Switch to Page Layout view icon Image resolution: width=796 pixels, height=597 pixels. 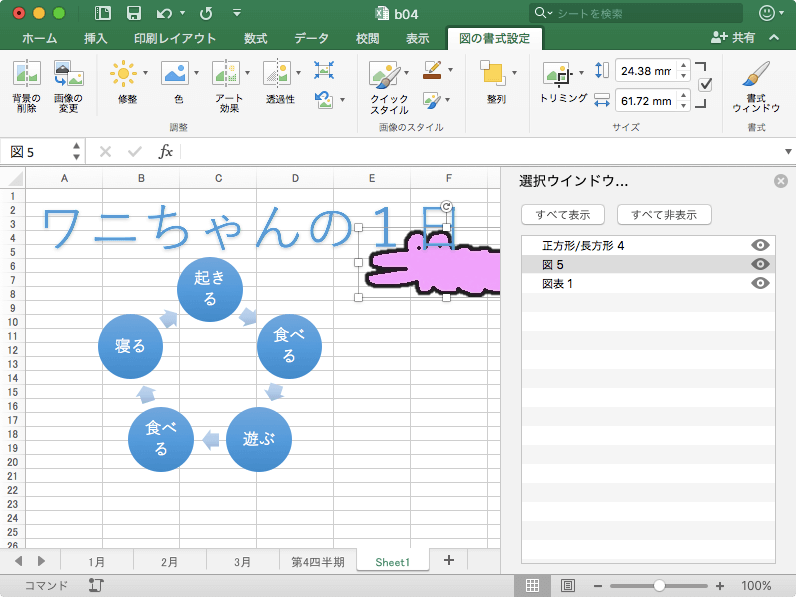point(568,585)
